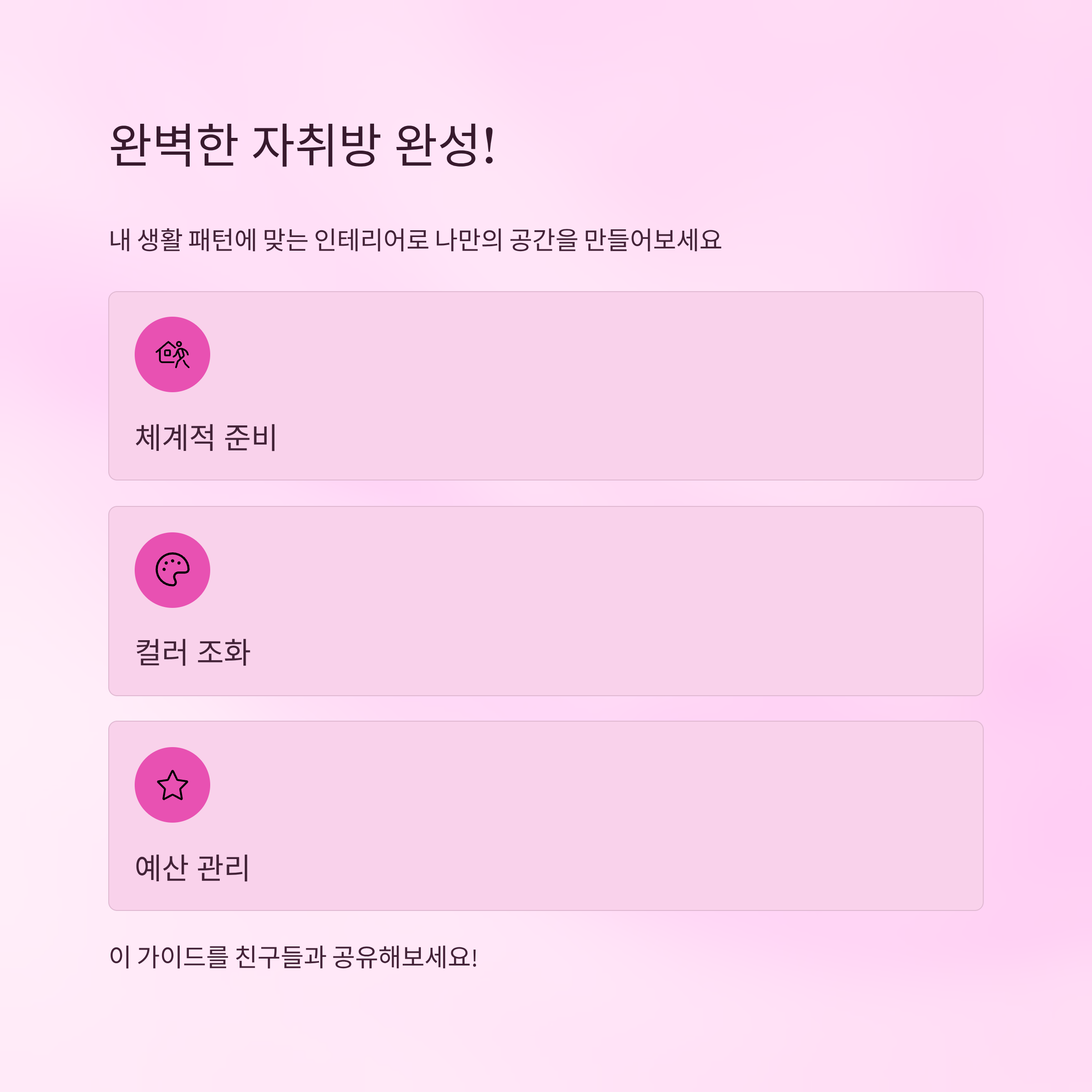The width and height of the screenshot is (1092, 1092).
Task: Select the 컬러 조화 card title
Action: click(192, 652)
